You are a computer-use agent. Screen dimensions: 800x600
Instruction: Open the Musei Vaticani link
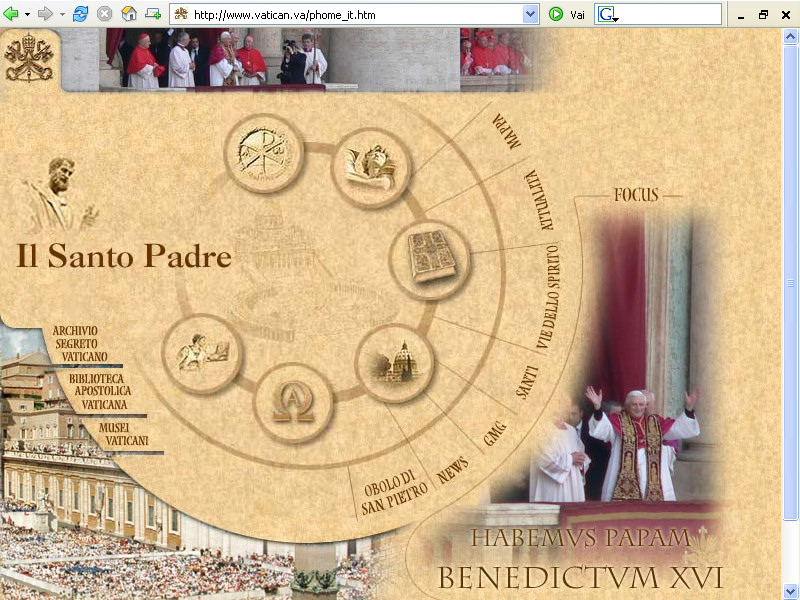point(123,434)
